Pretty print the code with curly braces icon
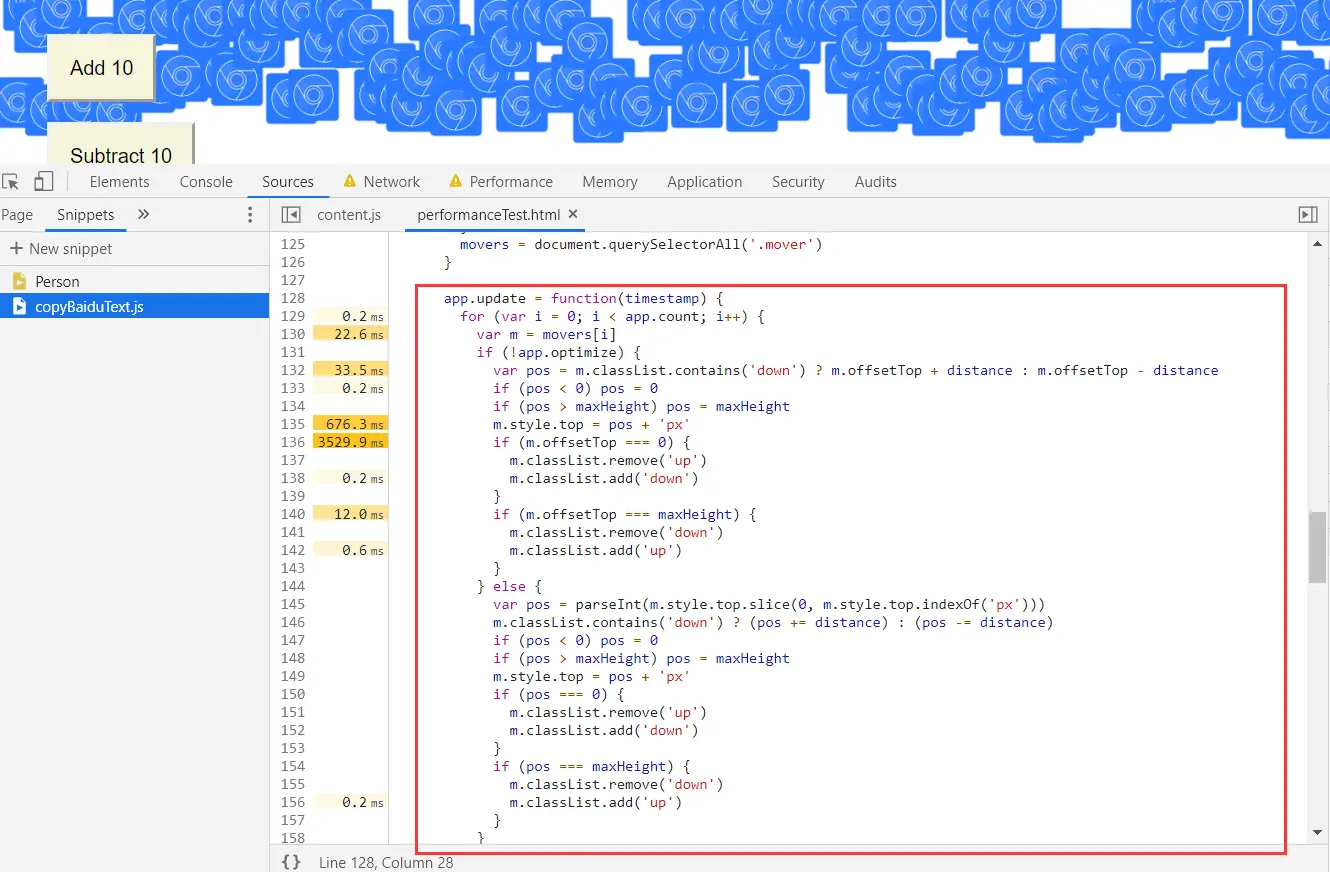The height and width of the screenshot is (872, 1330). (x=291, y=862)
